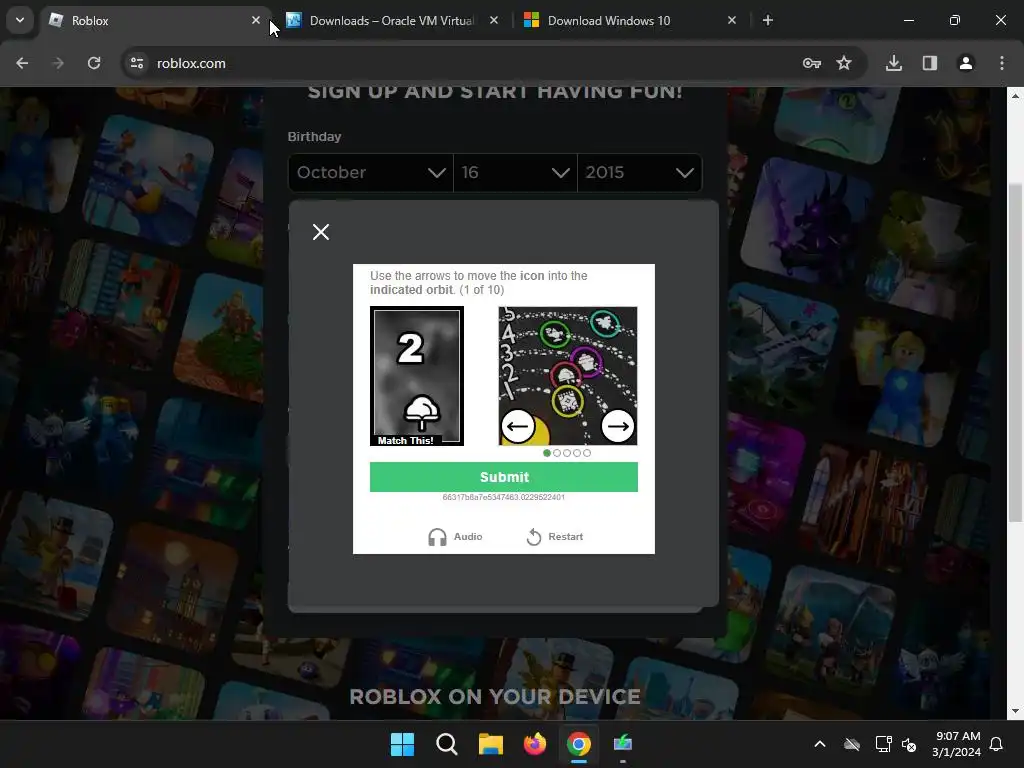View site information icon in address bar
1024x768 pixels.
point(137,63)
